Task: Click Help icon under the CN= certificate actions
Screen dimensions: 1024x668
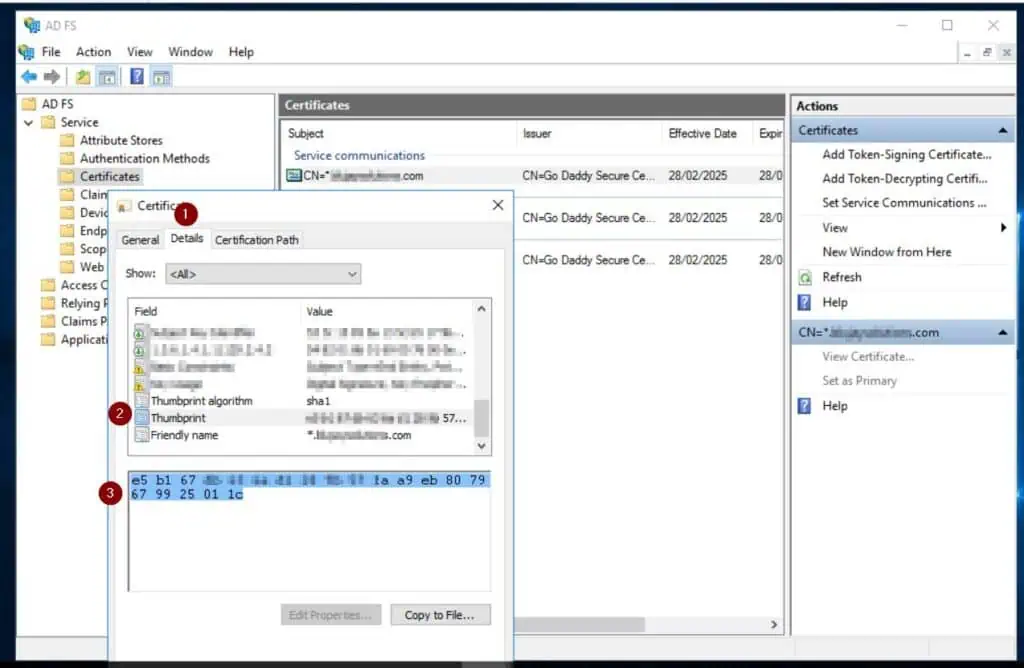Action: tap(805, 406)
